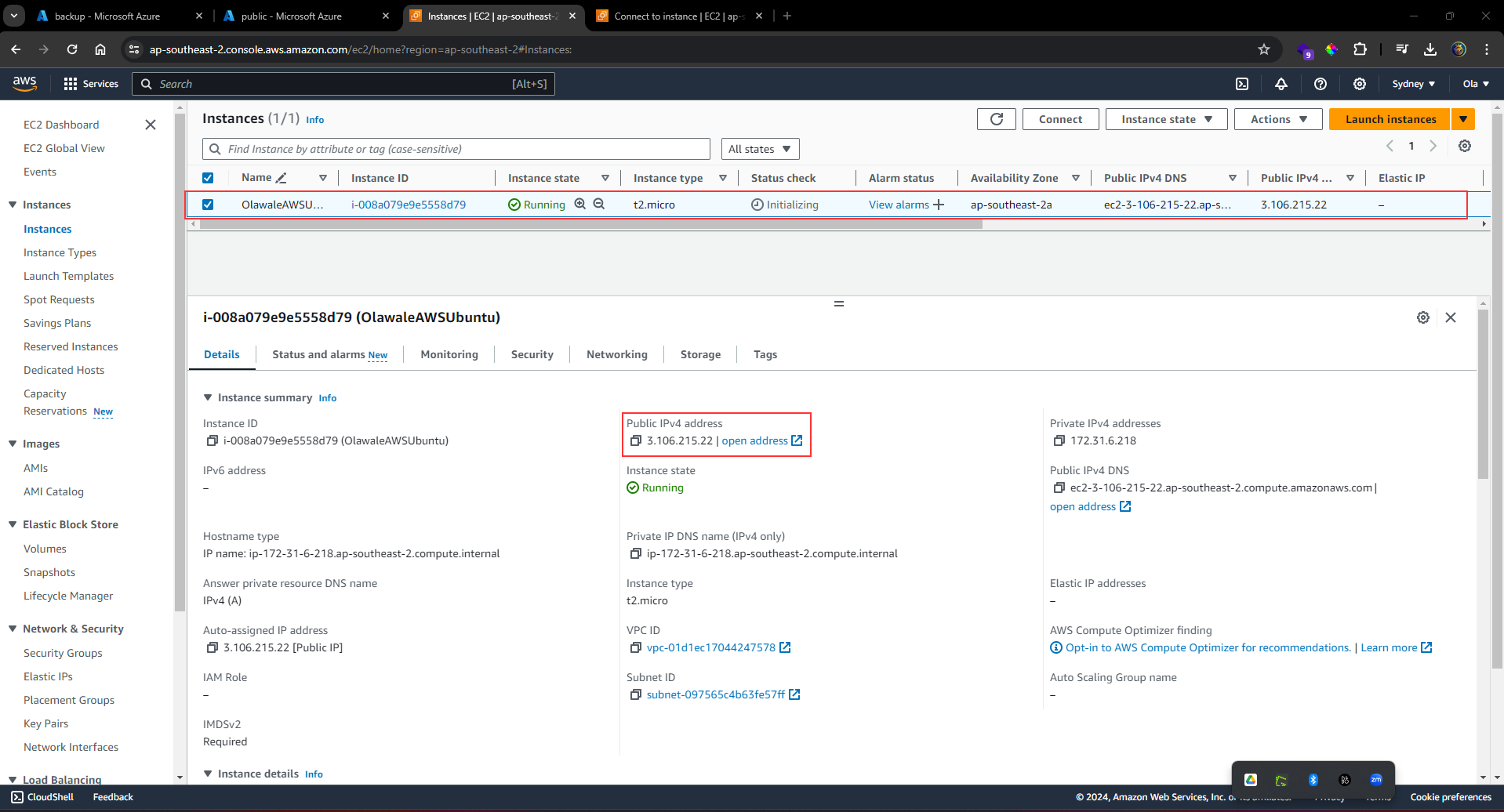Add alarm with the plus icon
The image size is (1504, 812).
(939, 205)
